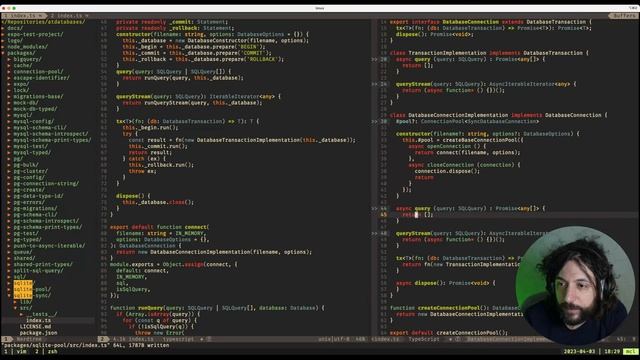Select the sql/ folder row

(x=20, y=277)
